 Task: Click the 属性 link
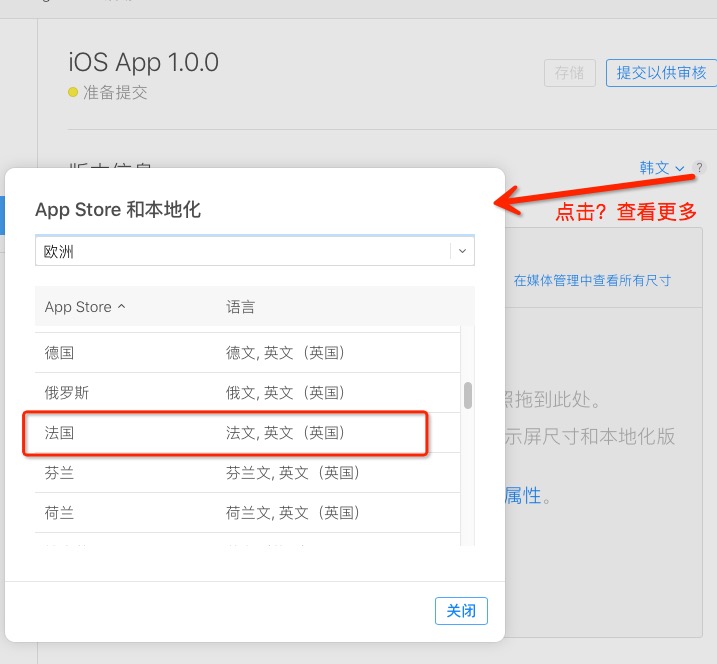point(523,496)
